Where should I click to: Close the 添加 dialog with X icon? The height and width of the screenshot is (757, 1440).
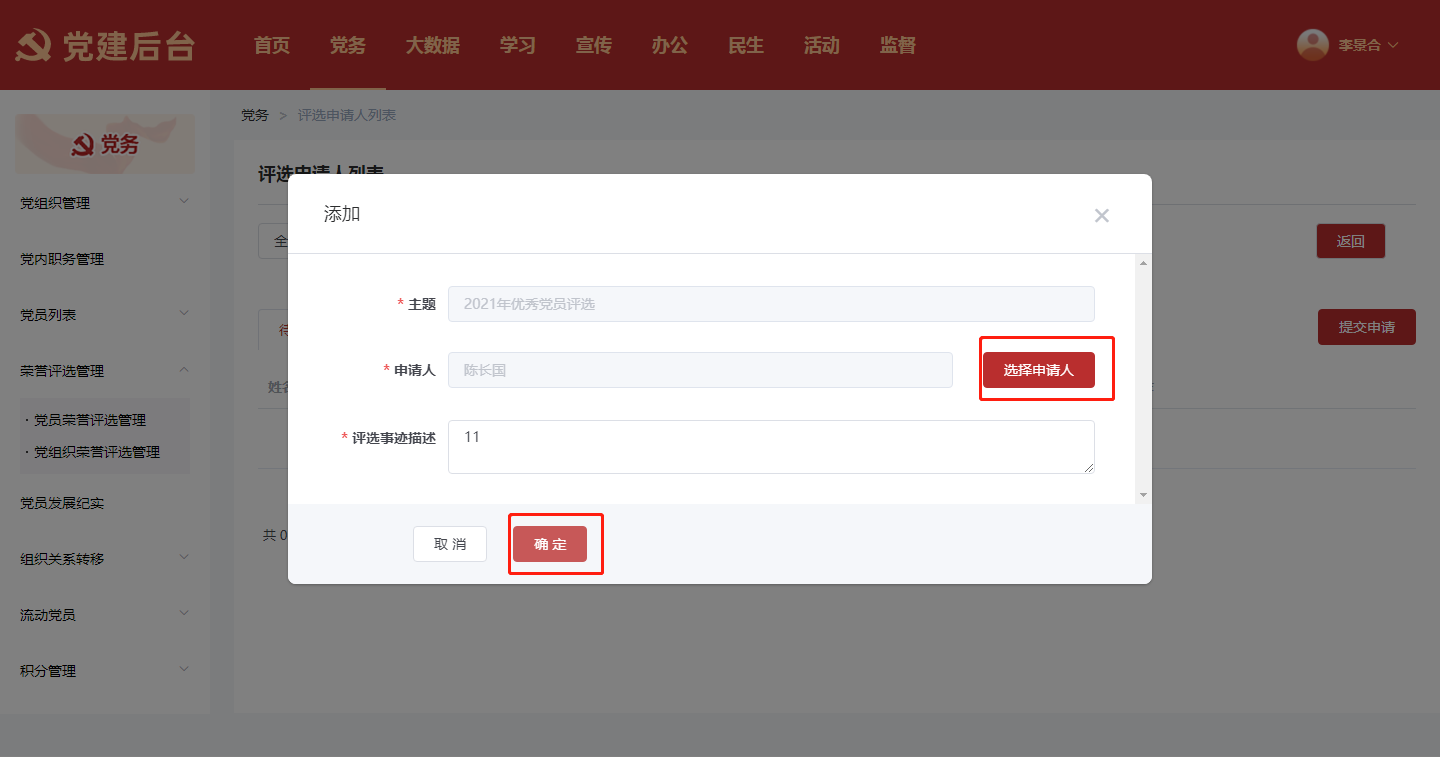pyautogui.click(x=1101, y=215)
